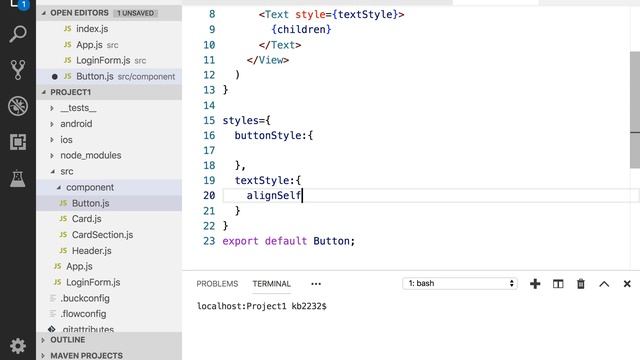Maximize the panel with up chevron
Screen dimensions: 640x360
tap(604, 284)
